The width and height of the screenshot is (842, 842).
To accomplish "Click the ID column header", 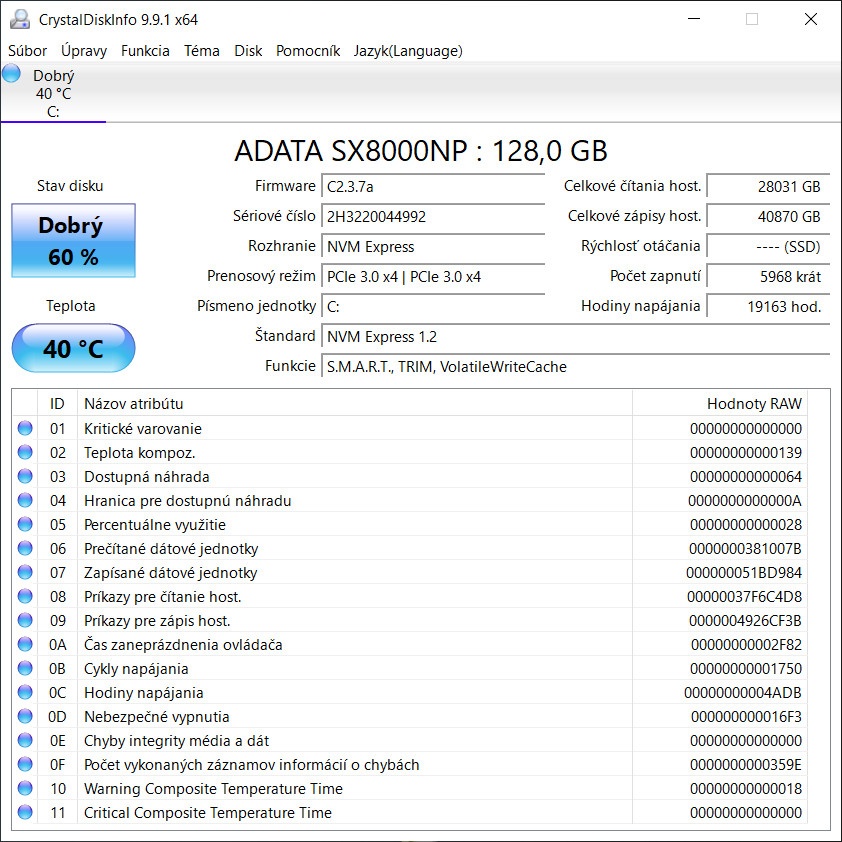I will pyautogui.click(x=57, y=403).
